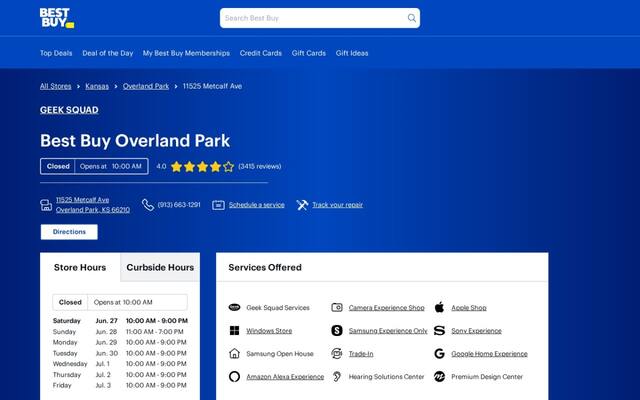Click the Saturday Jun. 27 hours row

point(120,321)
